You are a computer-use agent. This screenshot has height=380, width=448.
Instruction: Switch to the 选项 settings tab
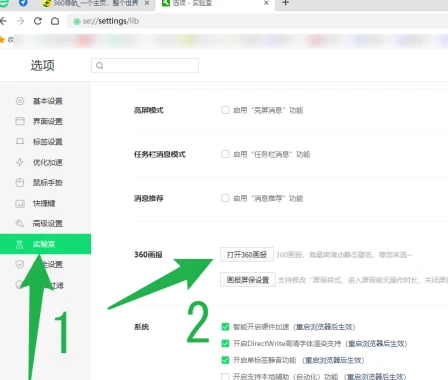[x=215, y=4]
